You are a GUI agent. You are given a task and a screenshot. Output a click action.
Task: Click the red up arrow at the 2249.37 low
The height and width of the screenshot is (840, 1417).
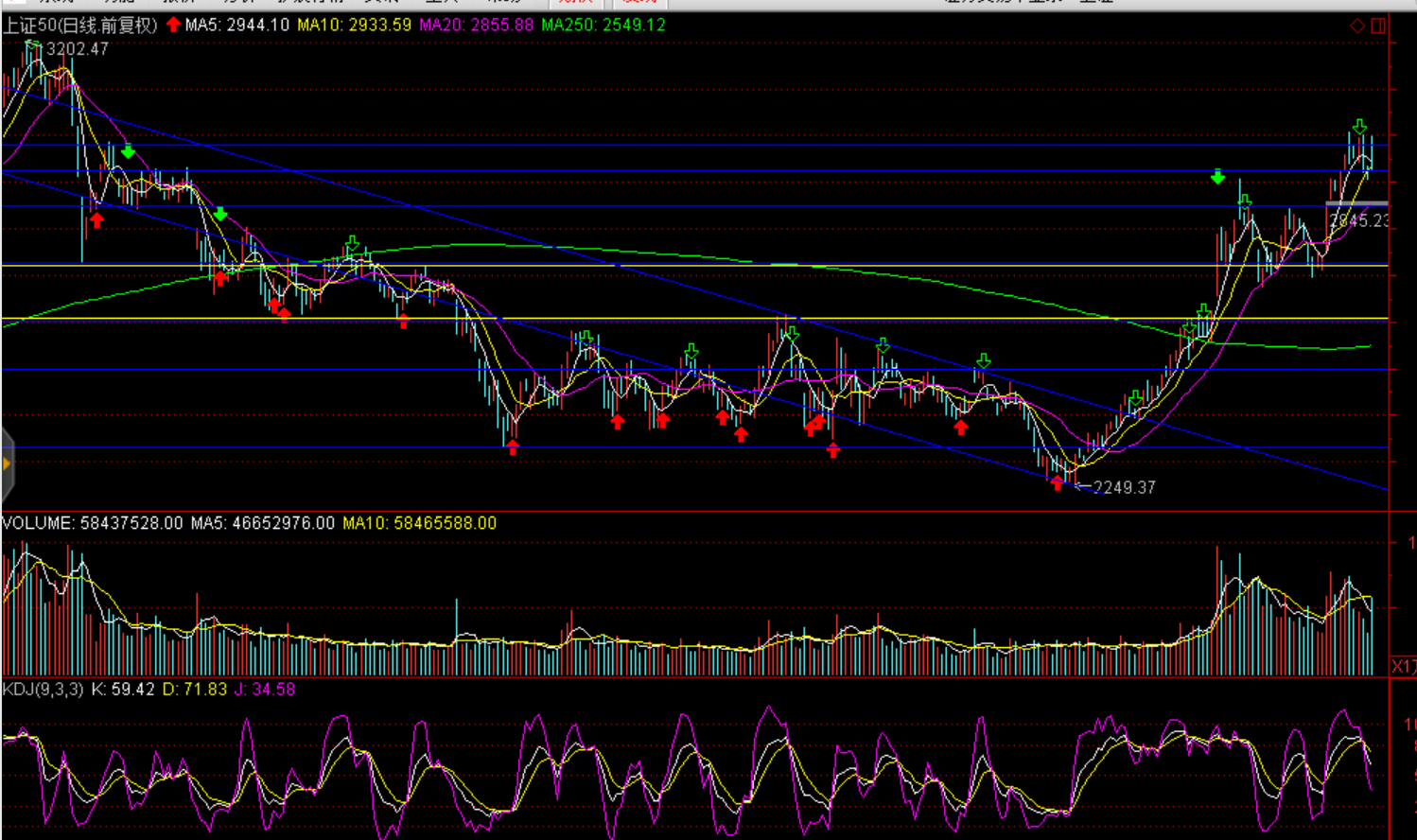[x=1057, y=483]
